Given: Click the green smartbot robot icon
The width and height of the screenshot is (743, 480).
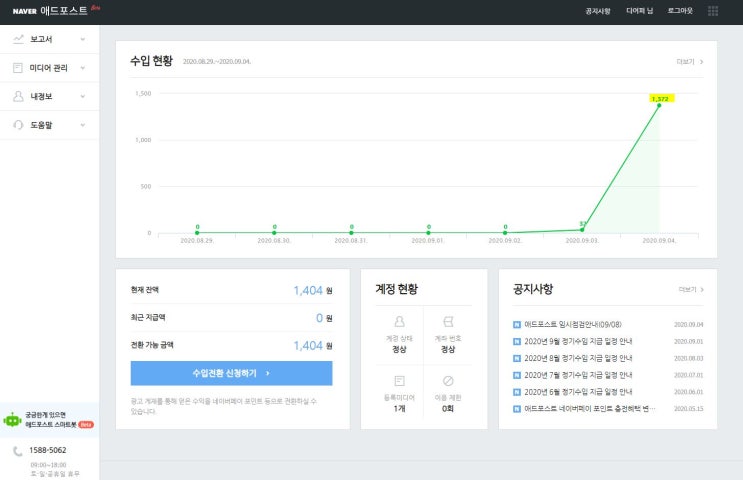Looking at the screenshot, I should point(12,419).
